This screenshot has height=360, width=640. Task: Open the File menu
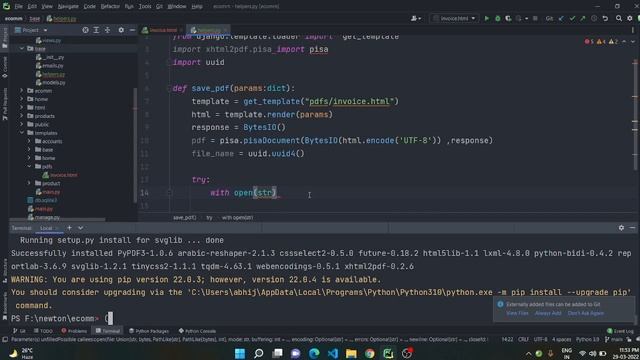point(19,7)
